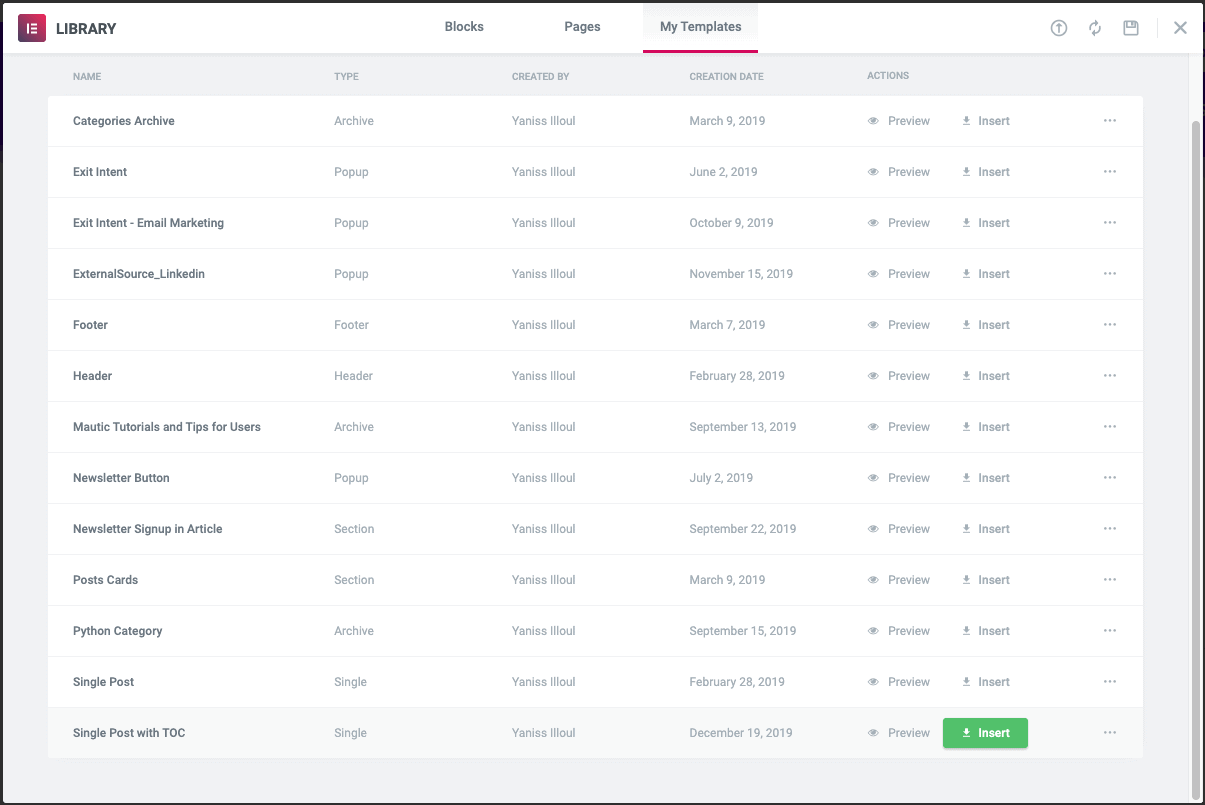Screen dimensions: 1205x805
Task: Preview the Exit Intent template
Action: coord(899,172)
